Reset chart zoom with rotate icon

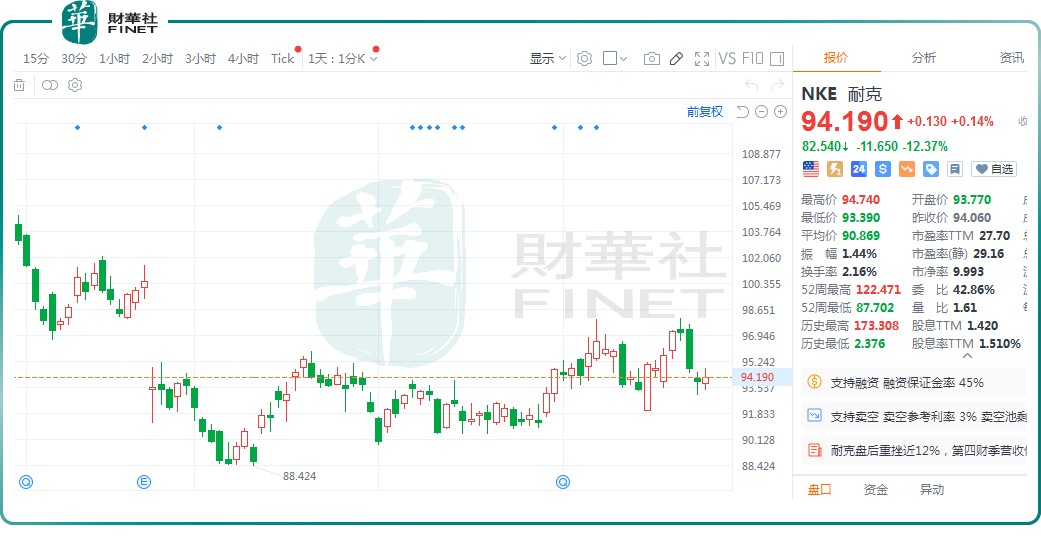pyautogui.click(x=743, y=112)
